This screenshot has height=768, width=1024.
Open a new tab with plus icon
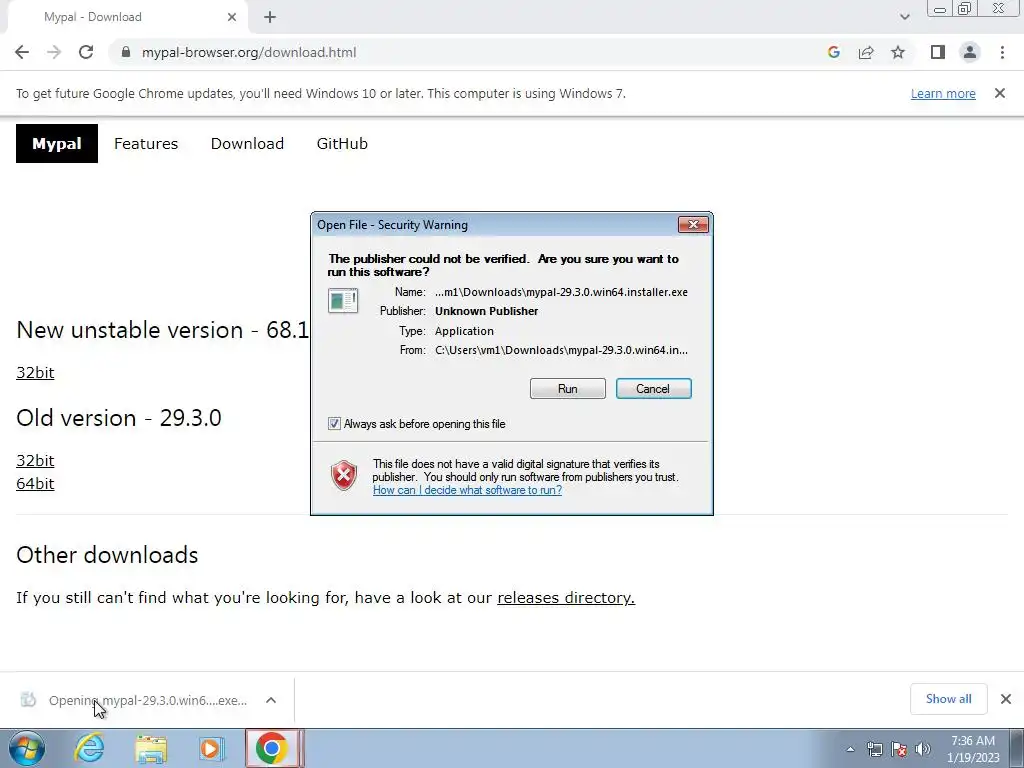point(270,17)
